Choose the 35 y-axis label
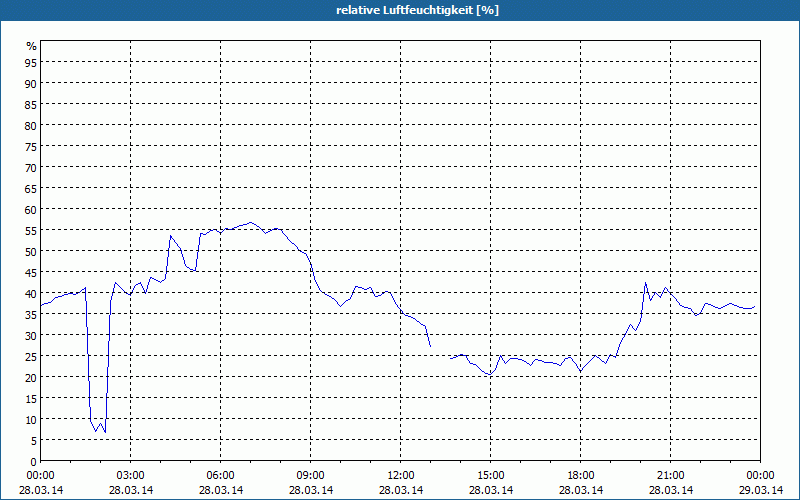This screenshot has width=800, height=500. [31, 314]
